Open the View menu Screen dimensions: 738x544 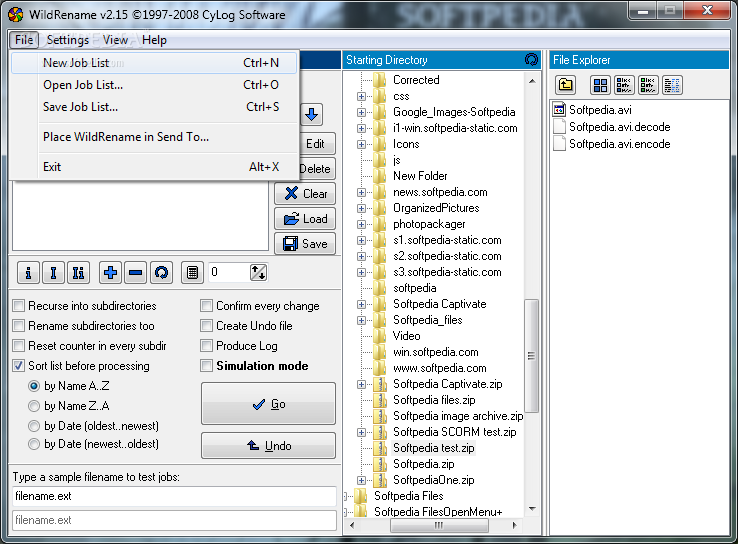[115, 40]
